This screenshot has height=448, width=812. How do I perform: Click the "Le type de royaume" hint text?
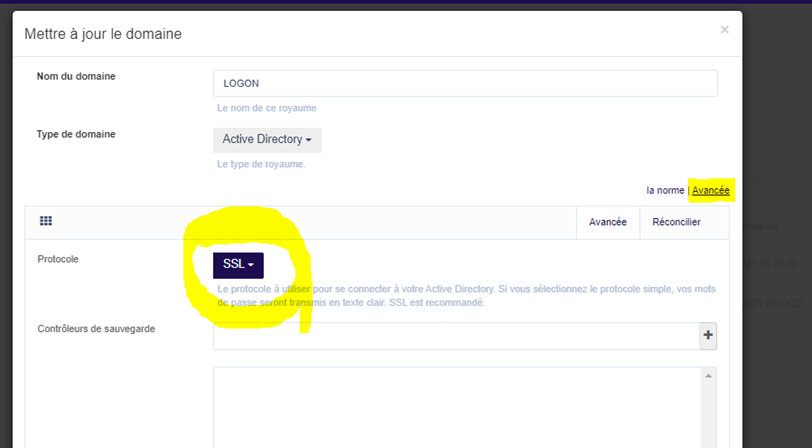tap(261, 164)
